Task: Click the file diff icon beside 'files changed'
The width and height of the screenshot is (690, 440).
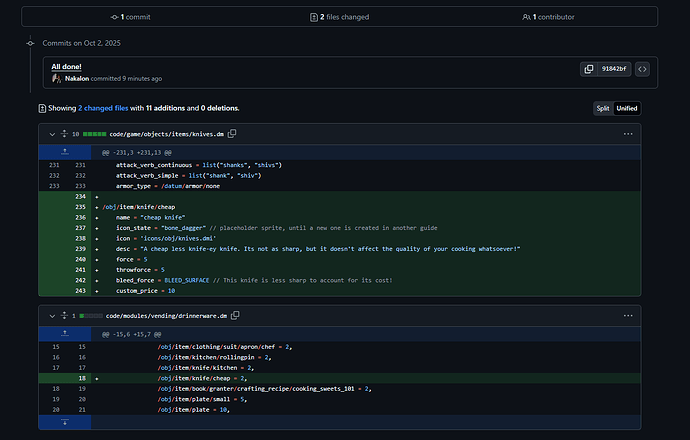Action: (314, 17)
